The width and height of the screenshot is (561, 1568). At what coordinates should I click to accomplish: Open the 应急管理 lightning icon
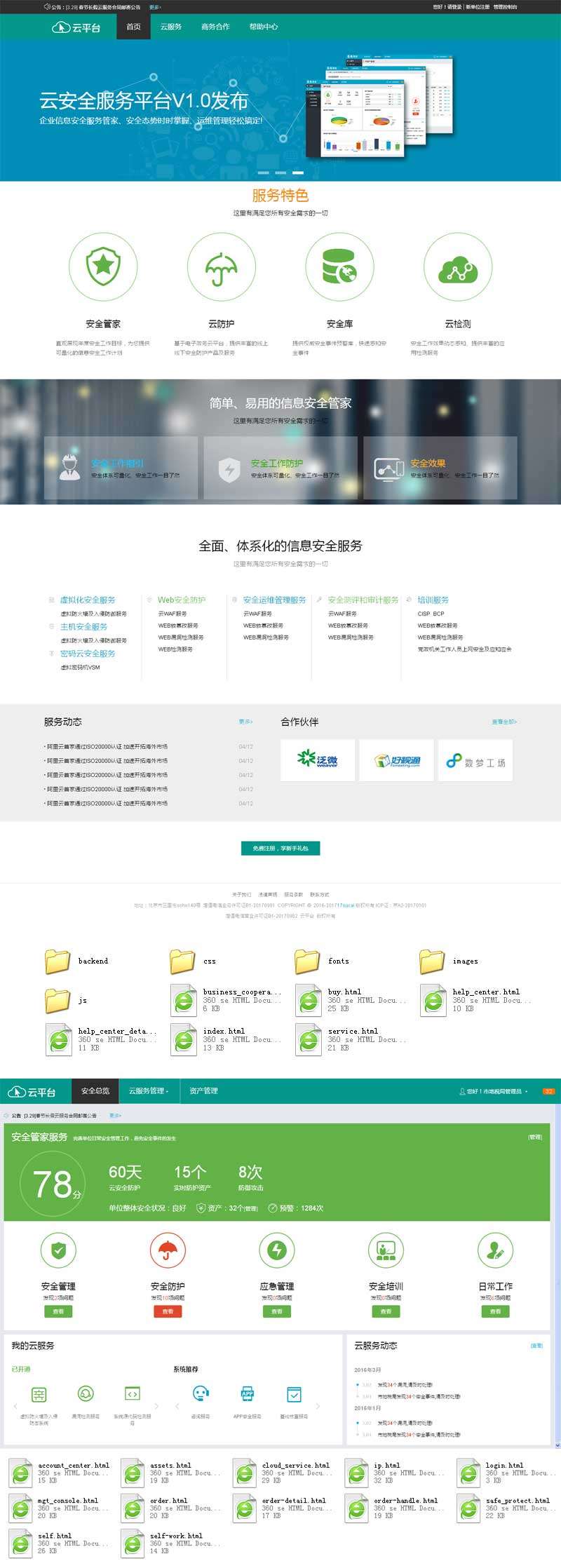276,1250
